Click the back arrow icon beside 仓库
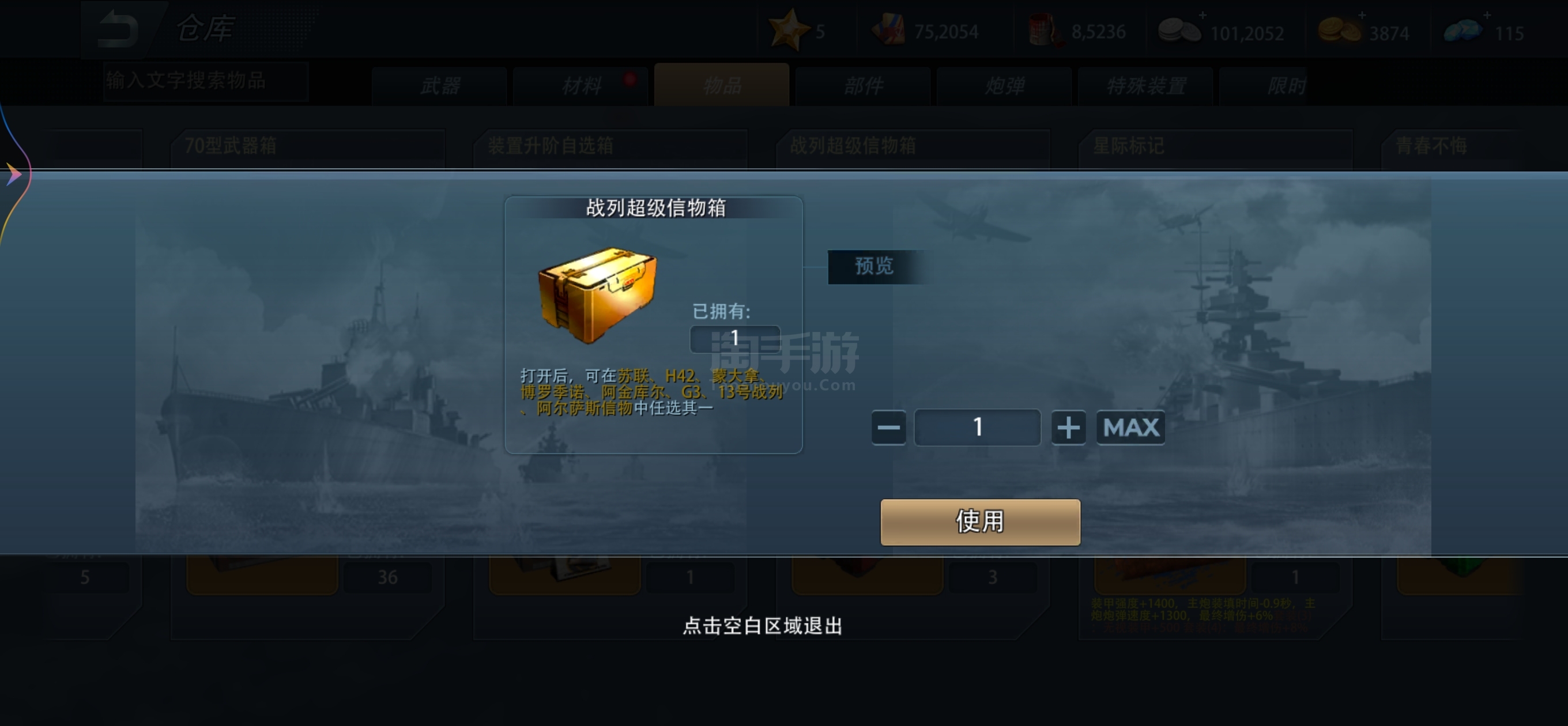Viewport: 1568px width, 726px height. [x=118, y=29]
